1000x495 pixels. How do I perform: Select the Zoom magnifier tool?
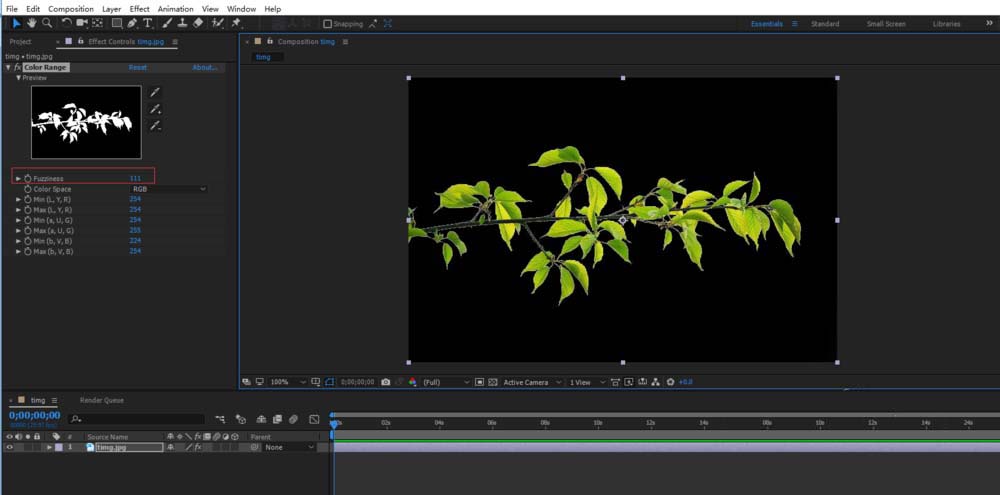pyautogui.click(x=47, y=22)
